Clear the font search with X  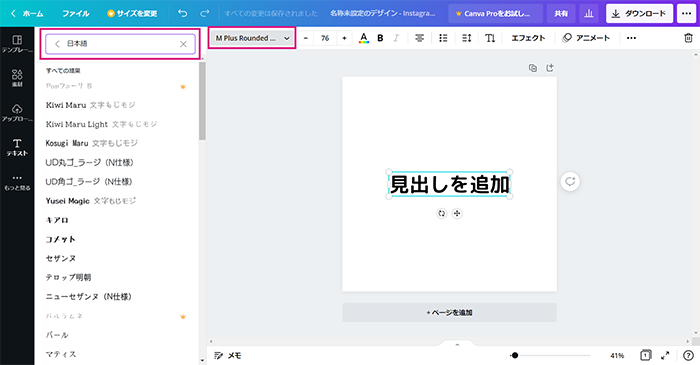coord(183,44)
